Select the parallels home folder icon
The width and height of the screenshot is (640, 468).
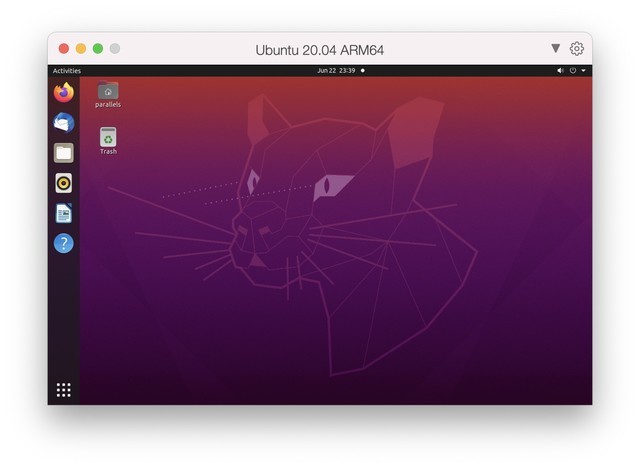point(108,95)
